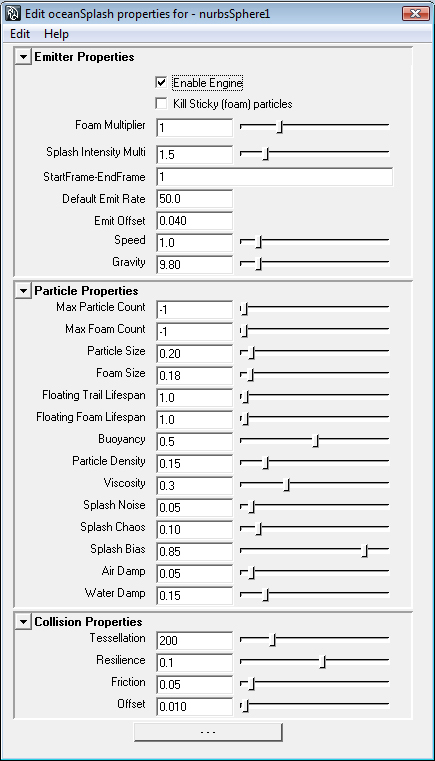Collapse the Particle Properties section
435x761 pixels.
(x=23, y=291)
